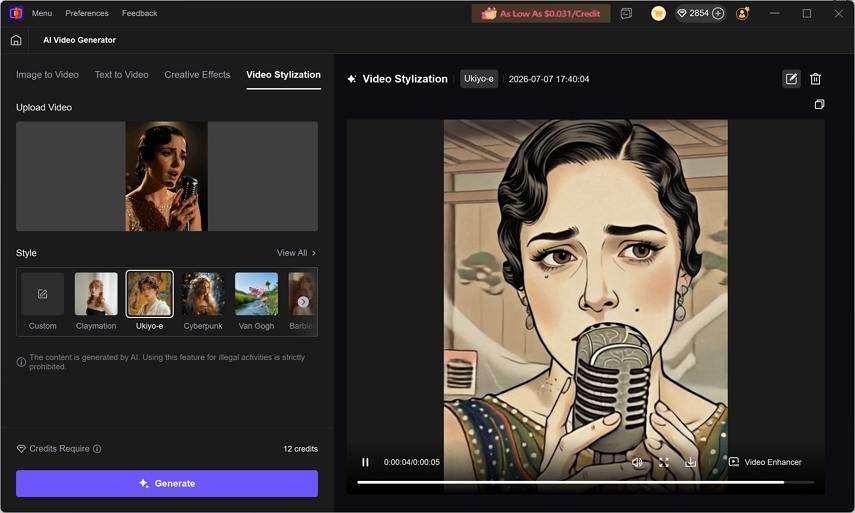Download the stylized video
Screen dimensions: 855x513
[690, 462]
